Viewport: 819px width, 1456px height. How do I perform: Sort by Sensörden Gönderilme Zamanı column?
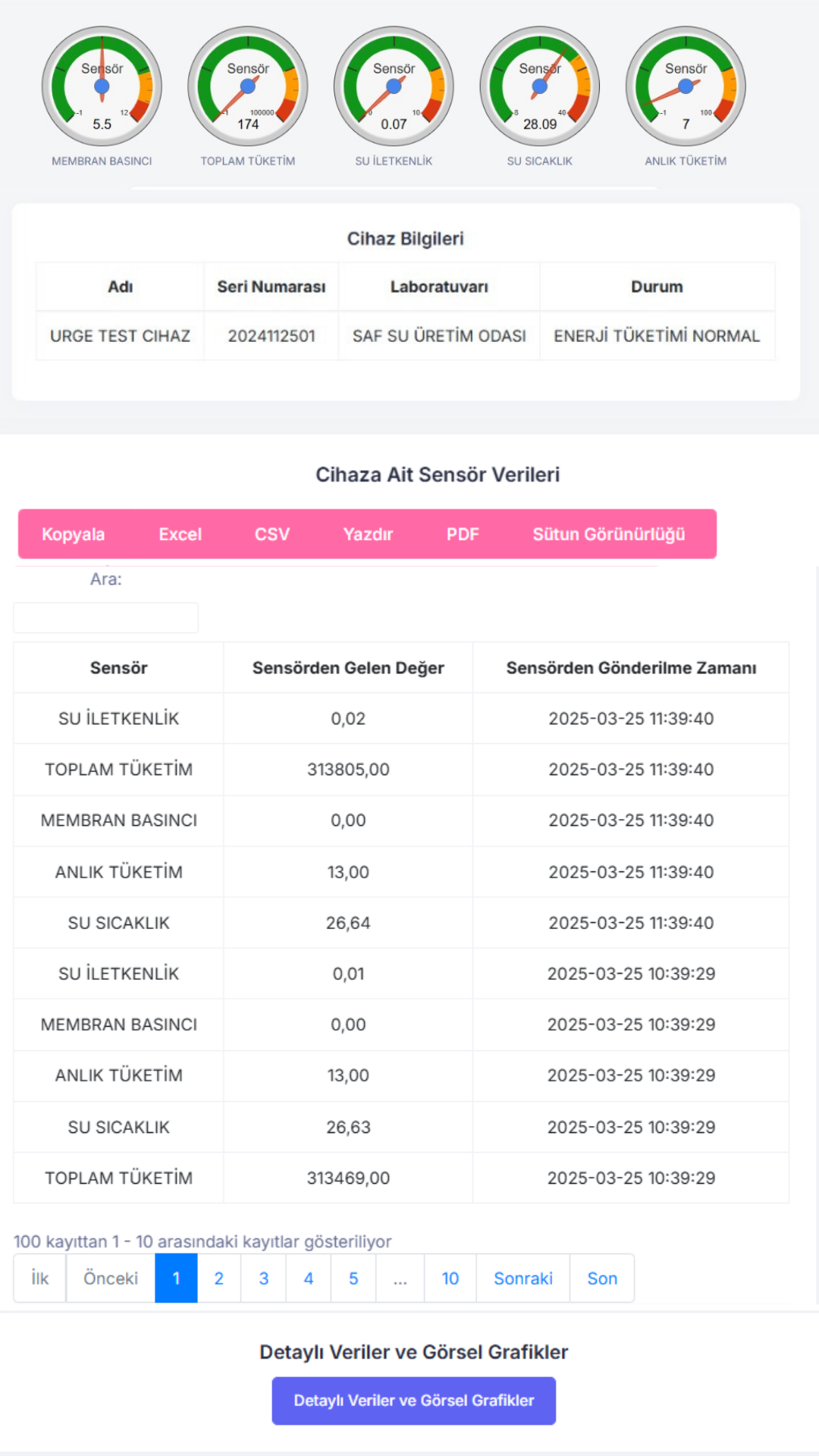631,668
